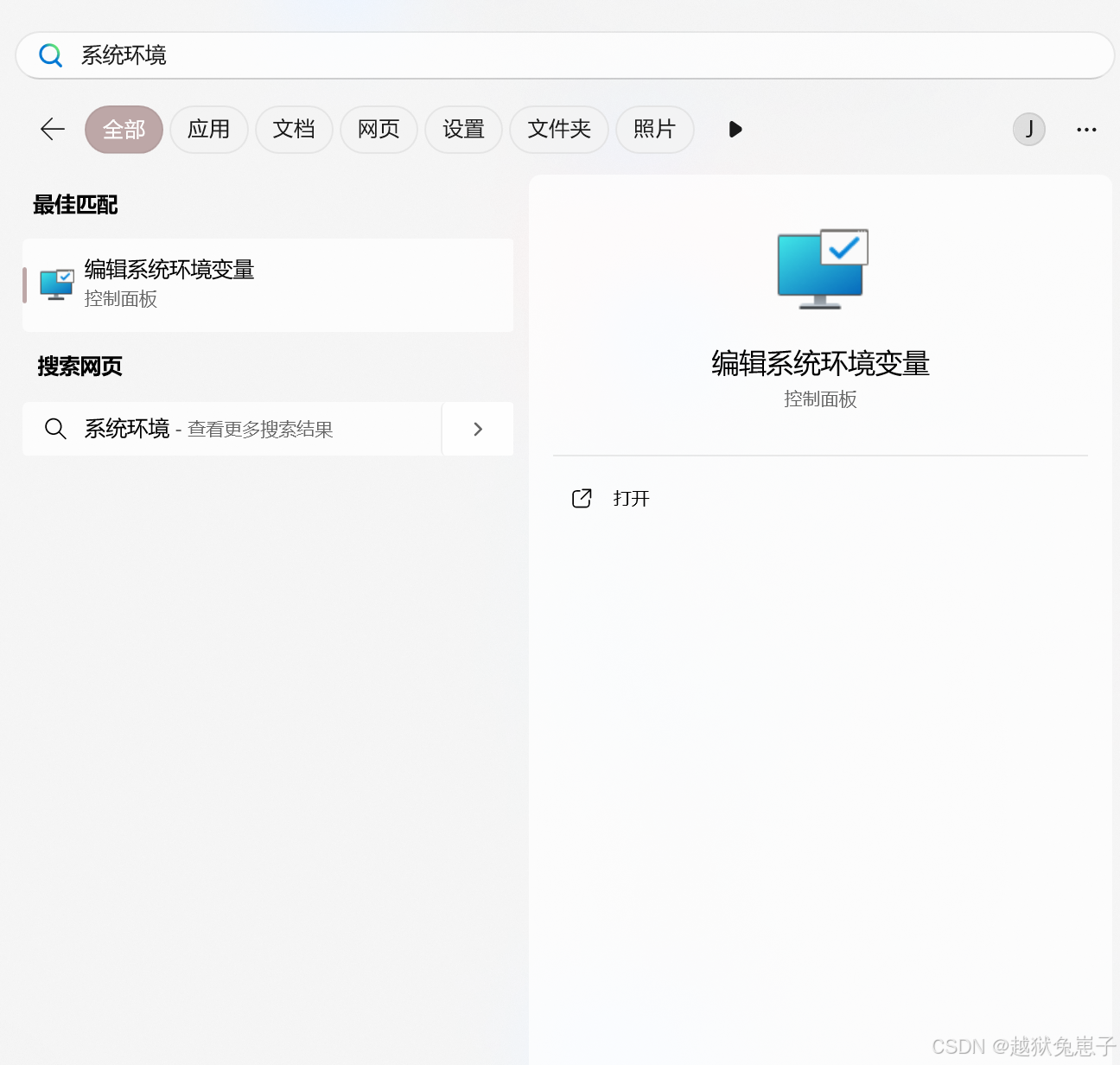The width and height of the screenshot is (1120, 1065).
Task: Click the monitor icon in the preview pane
Action: [821, 268]
